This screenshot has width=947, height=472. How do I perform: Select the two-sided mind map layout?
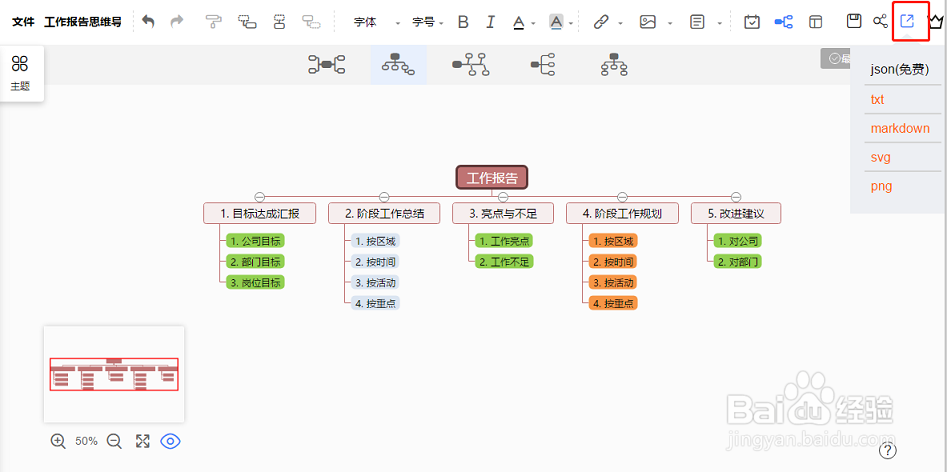pos(327,65)
